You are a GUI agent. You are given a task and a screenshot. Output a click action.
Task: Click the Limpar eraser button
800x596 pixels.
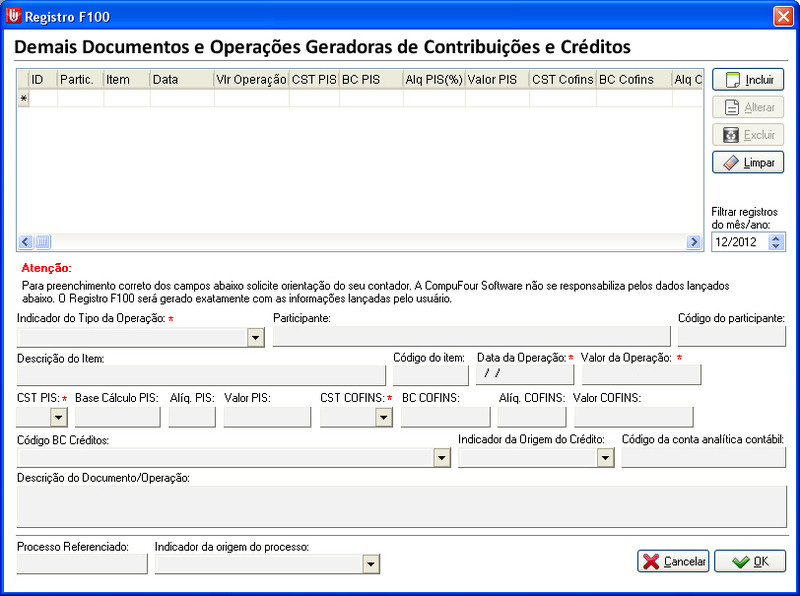(747, 162)
